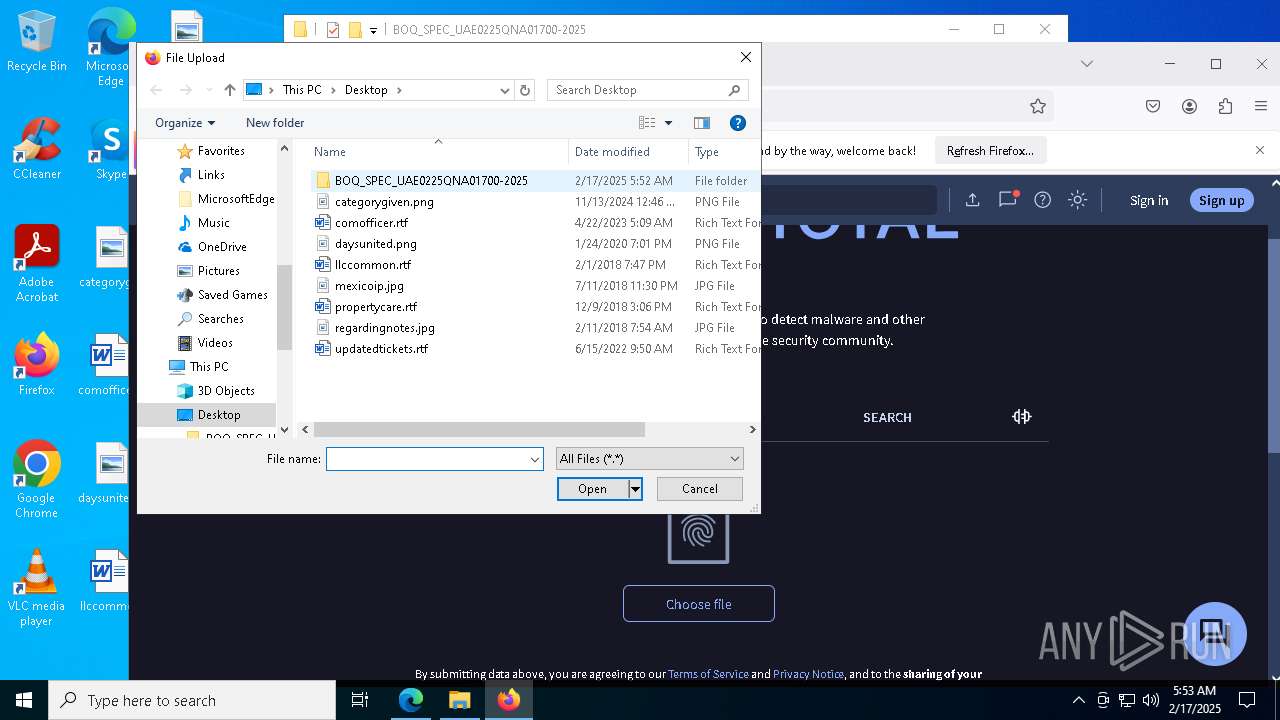
Task: Open the VirusTotal help question icon
Action: pos(1043,200)
